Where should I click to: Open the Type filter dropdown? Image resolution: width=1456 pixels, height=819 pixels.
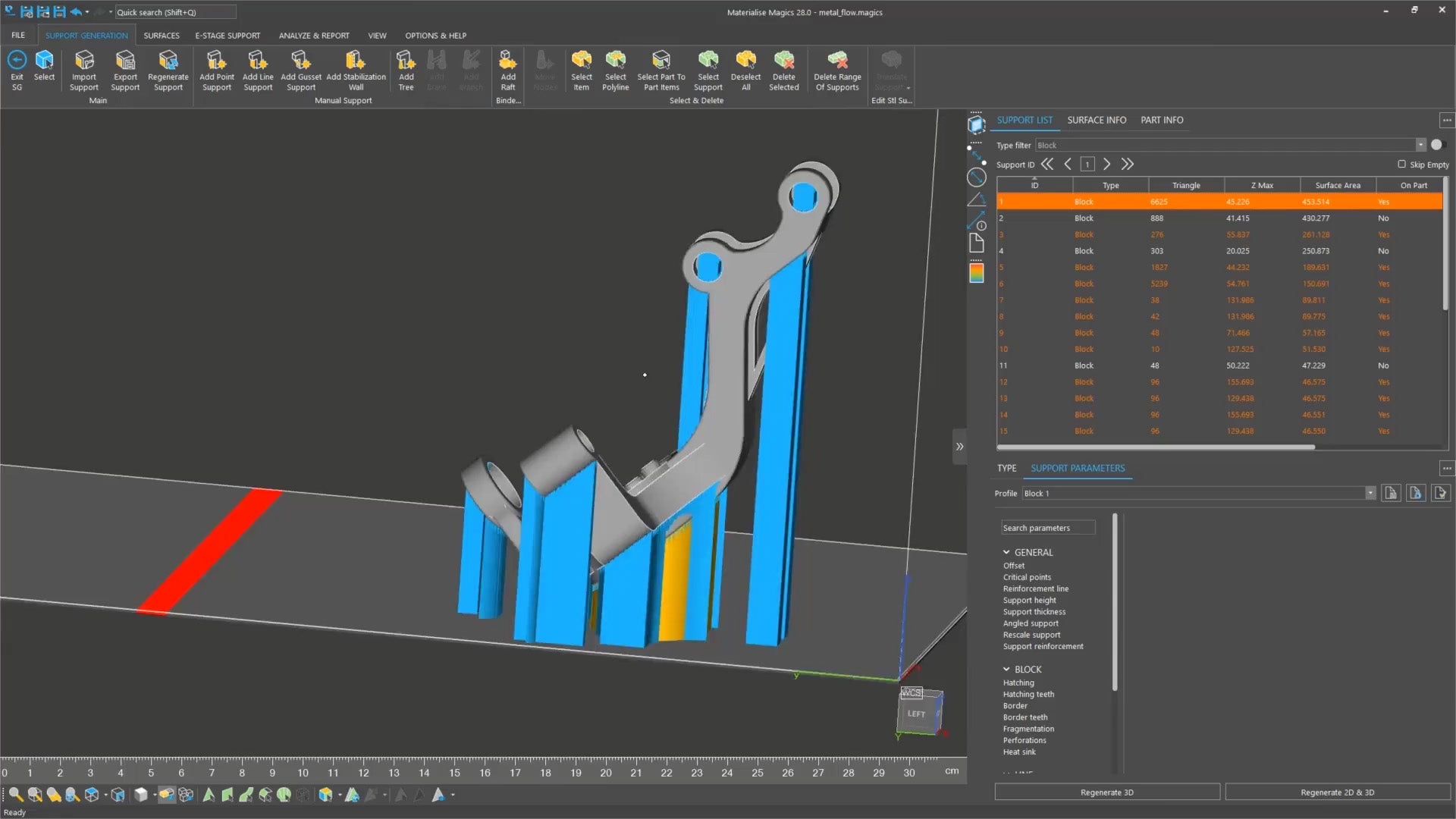coord(1420,145)
